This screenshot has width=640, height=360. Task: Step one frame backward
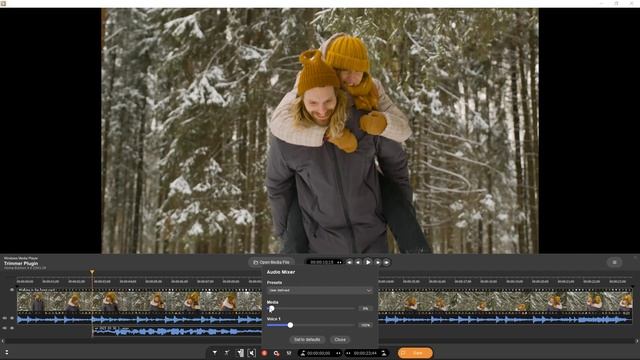pos(358,262)
